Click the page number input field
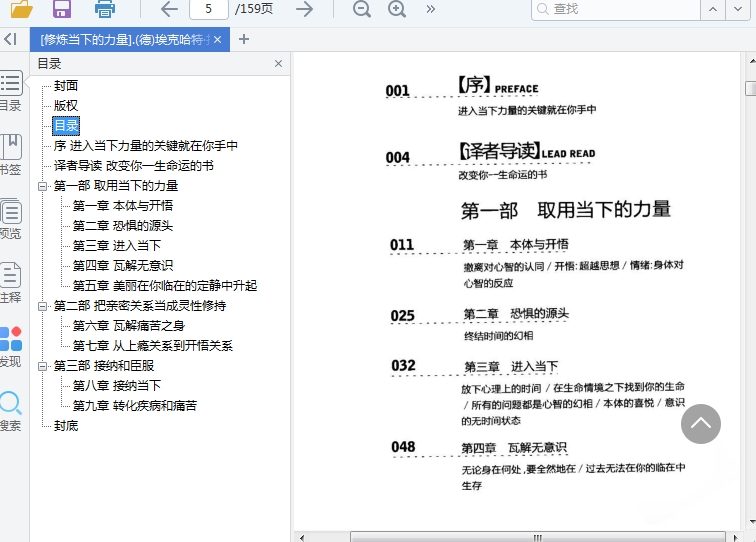Image resolution: width=756 pixels, height=542 pixels. coord(208,9)
